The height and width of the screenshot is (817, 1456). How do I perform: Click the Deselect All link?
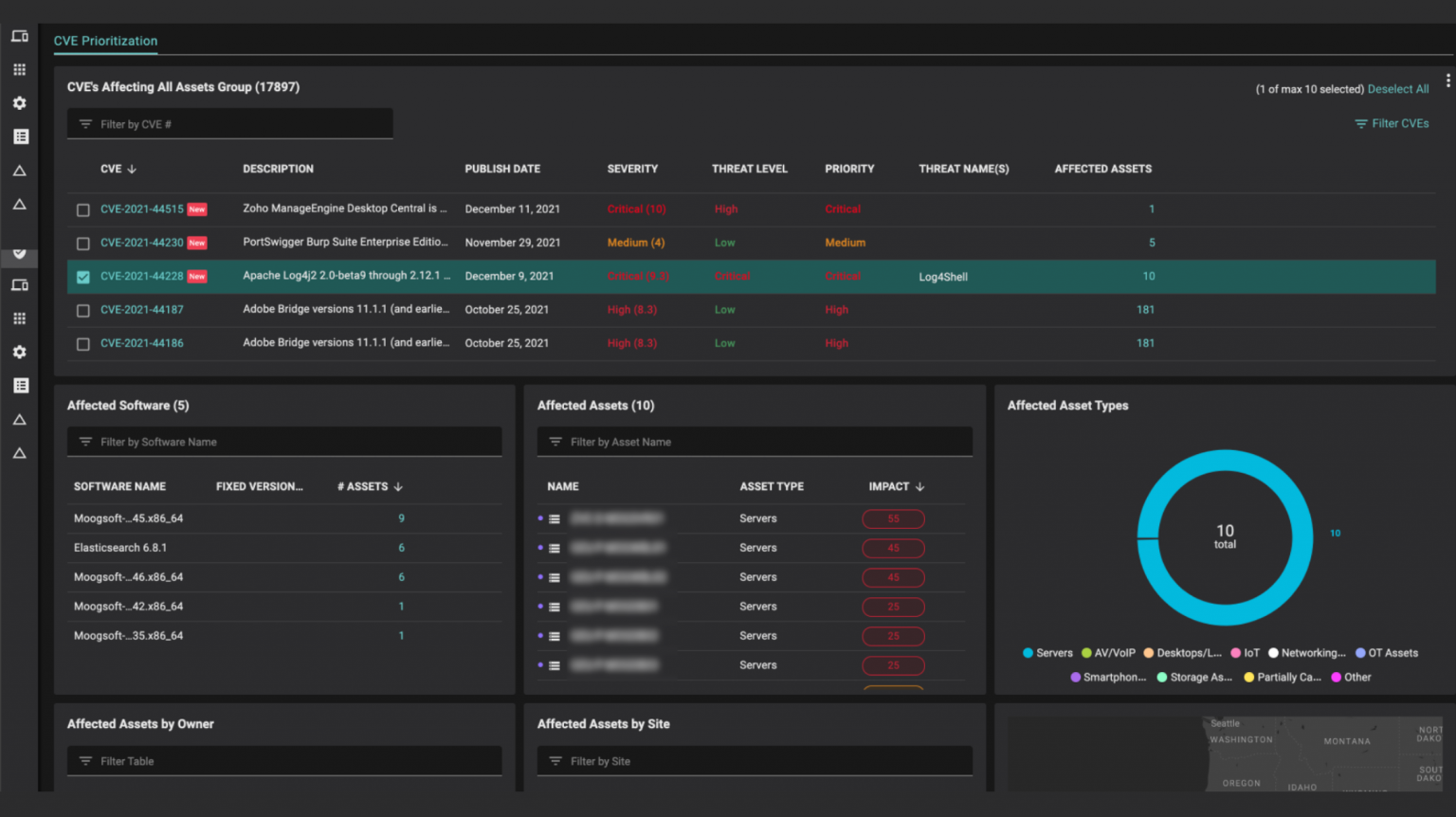tap(1397, 88)
